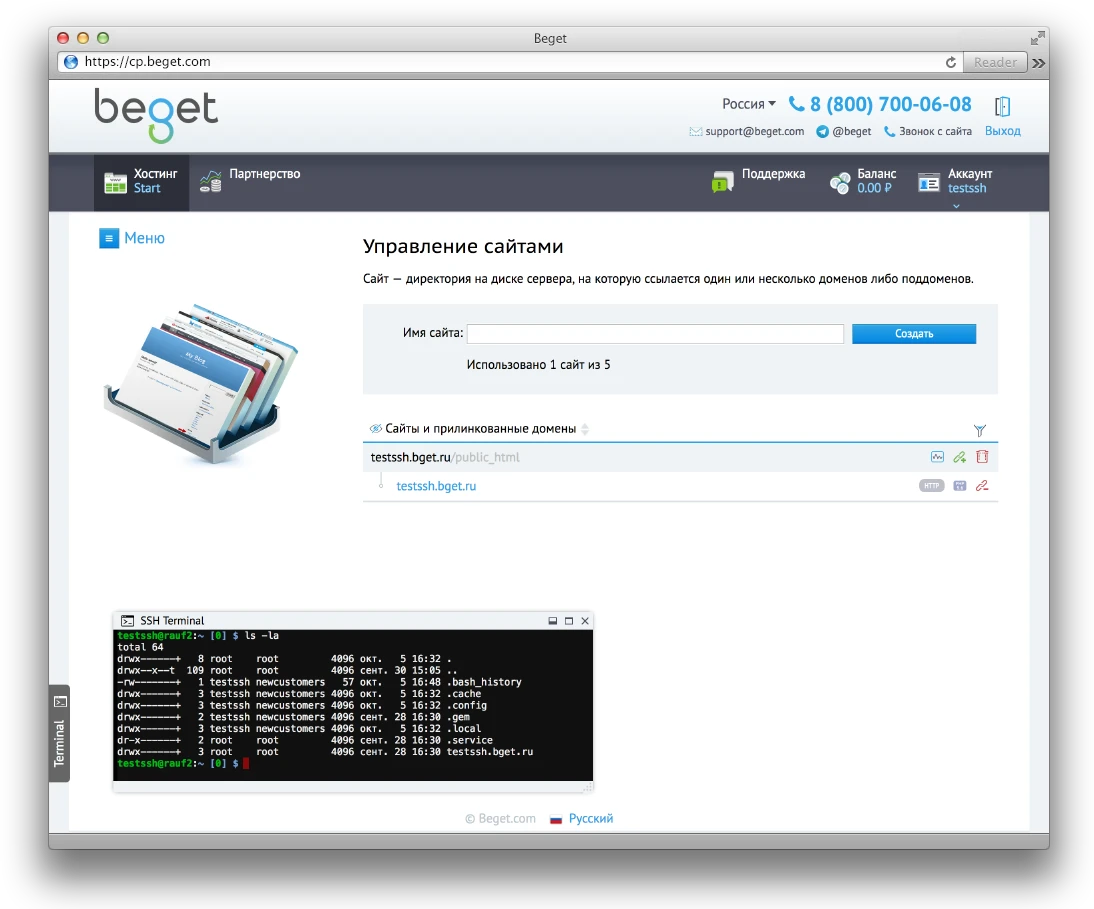The height and width of the screenshot is (909, 1094).
Task: Open the Хостинг Start menu tab
Action: [x=141, y=181]
